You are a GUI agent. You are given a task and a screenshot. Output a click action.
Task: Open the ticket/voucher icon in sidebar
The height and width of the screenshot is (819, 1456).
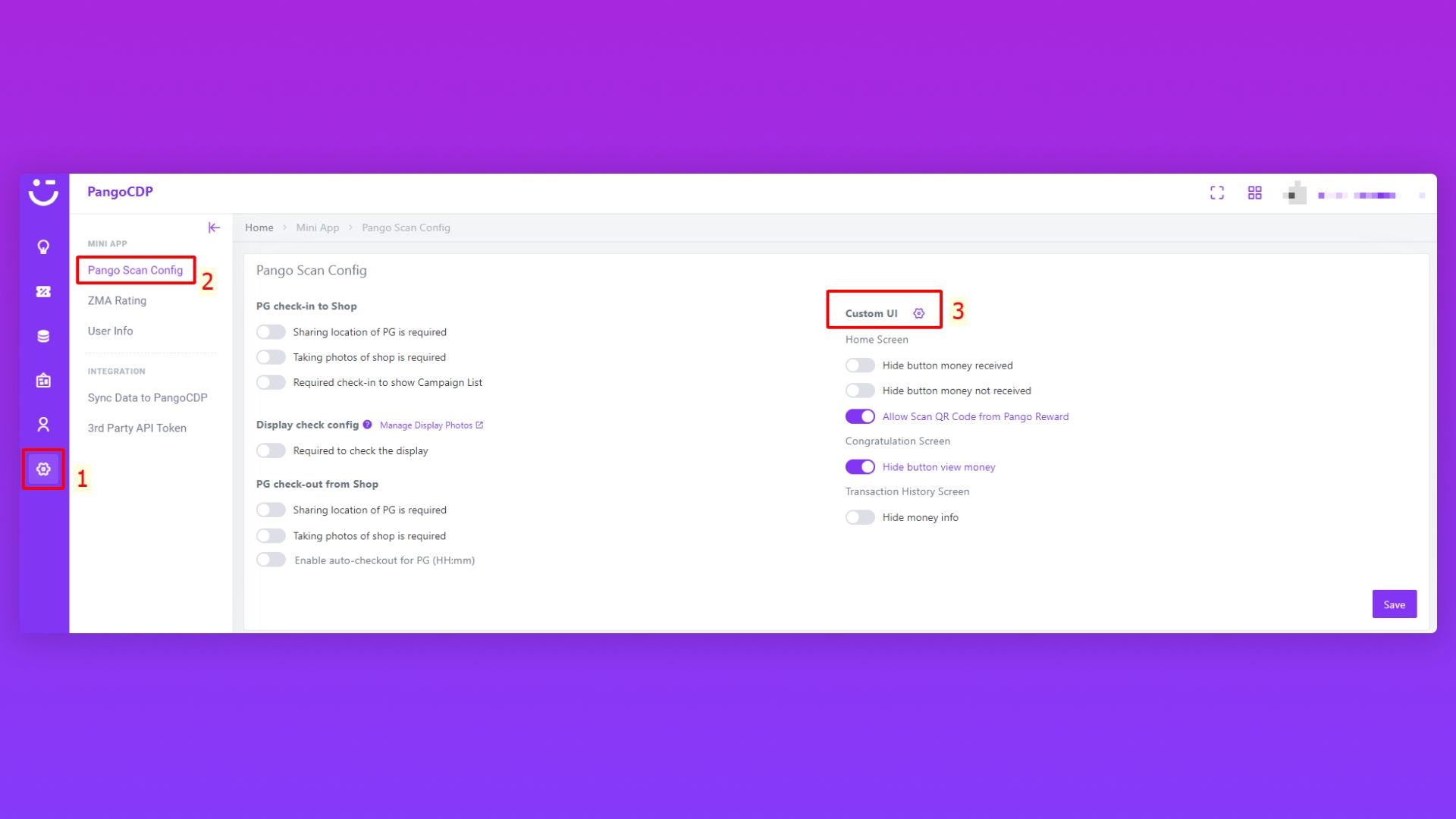pyautogui.click(x=43, y=292)
